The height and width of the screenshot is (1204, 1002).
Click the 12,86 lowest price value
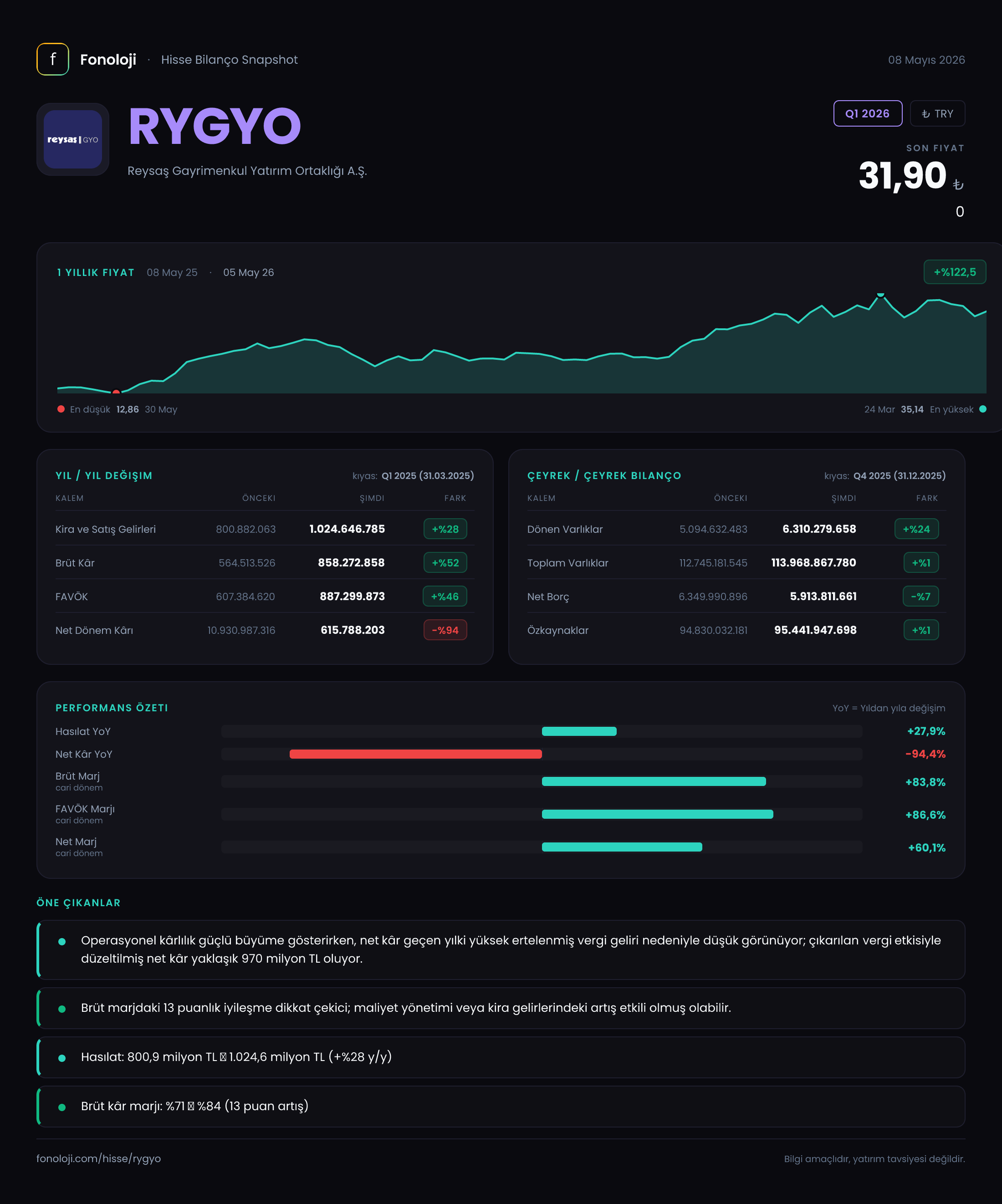(128, 409)
